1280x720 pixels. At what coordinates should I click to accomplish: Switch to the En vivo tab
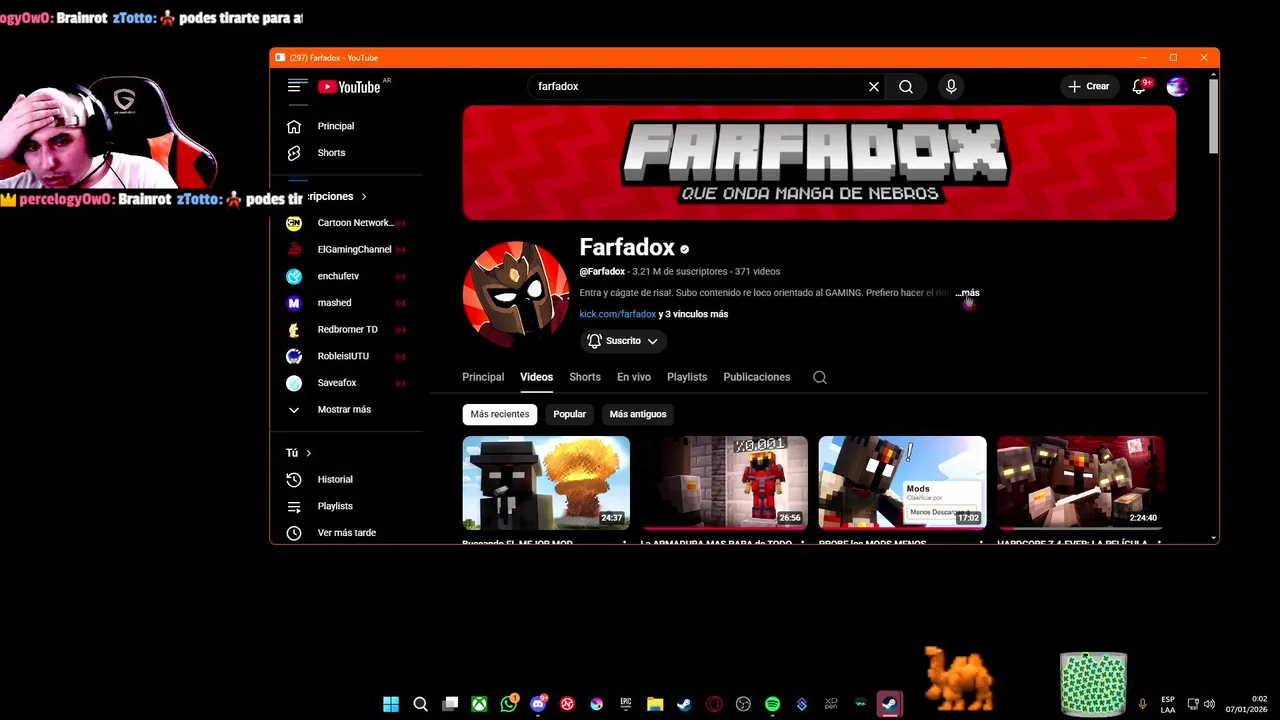click(x=634, y=377)
